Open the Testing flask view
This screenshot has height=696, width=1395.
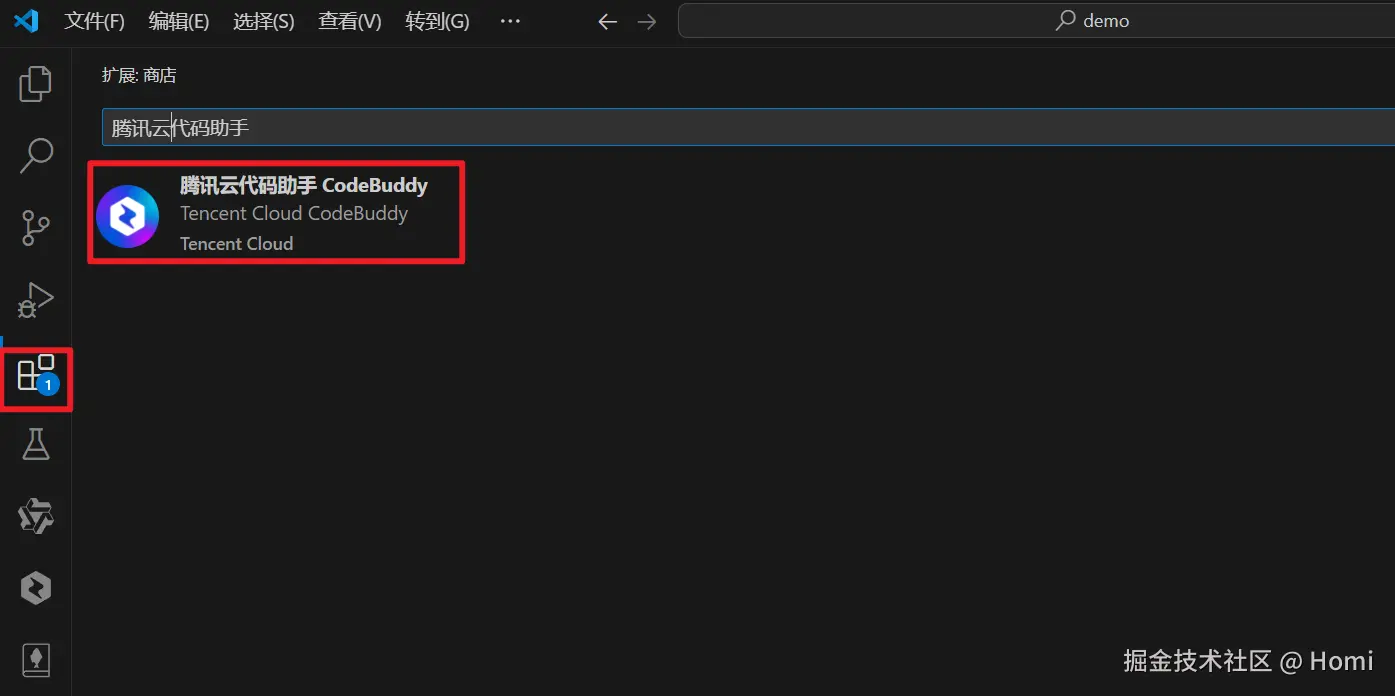(x=36, y=444)
